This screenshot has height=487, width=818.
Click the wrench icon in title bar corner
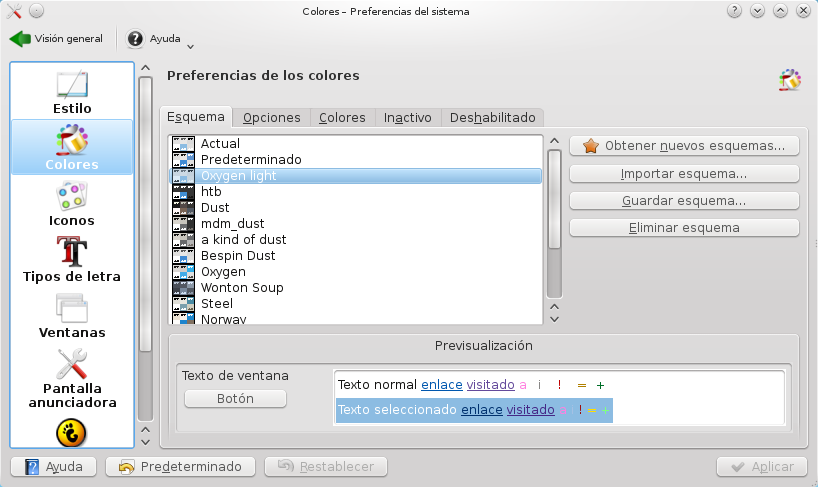click(x=14, y=11)
